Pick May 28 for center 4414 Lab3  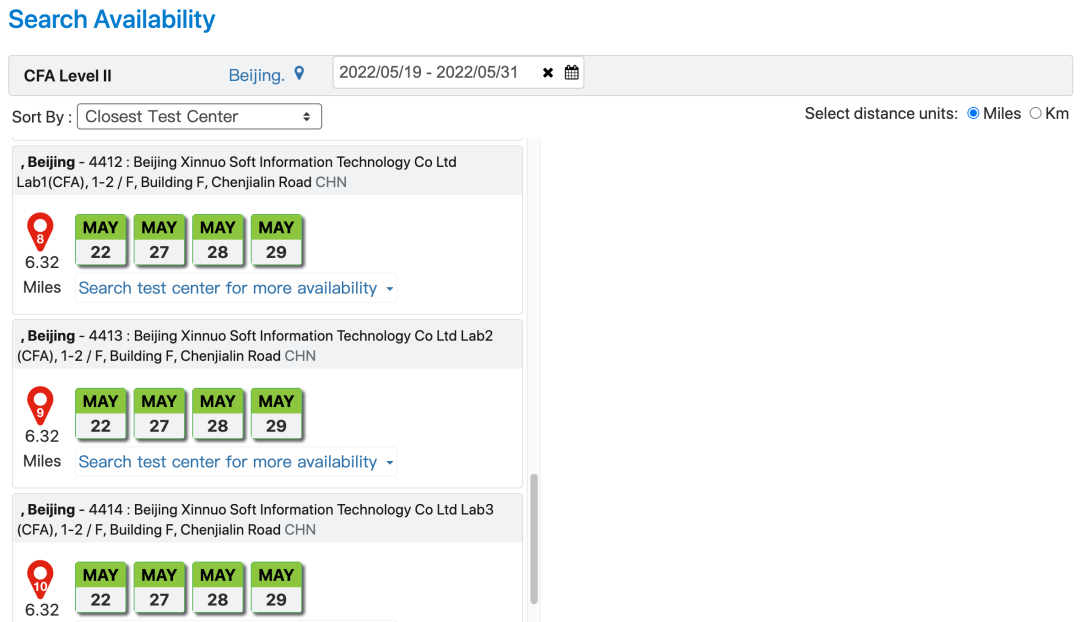coord(218,588)
